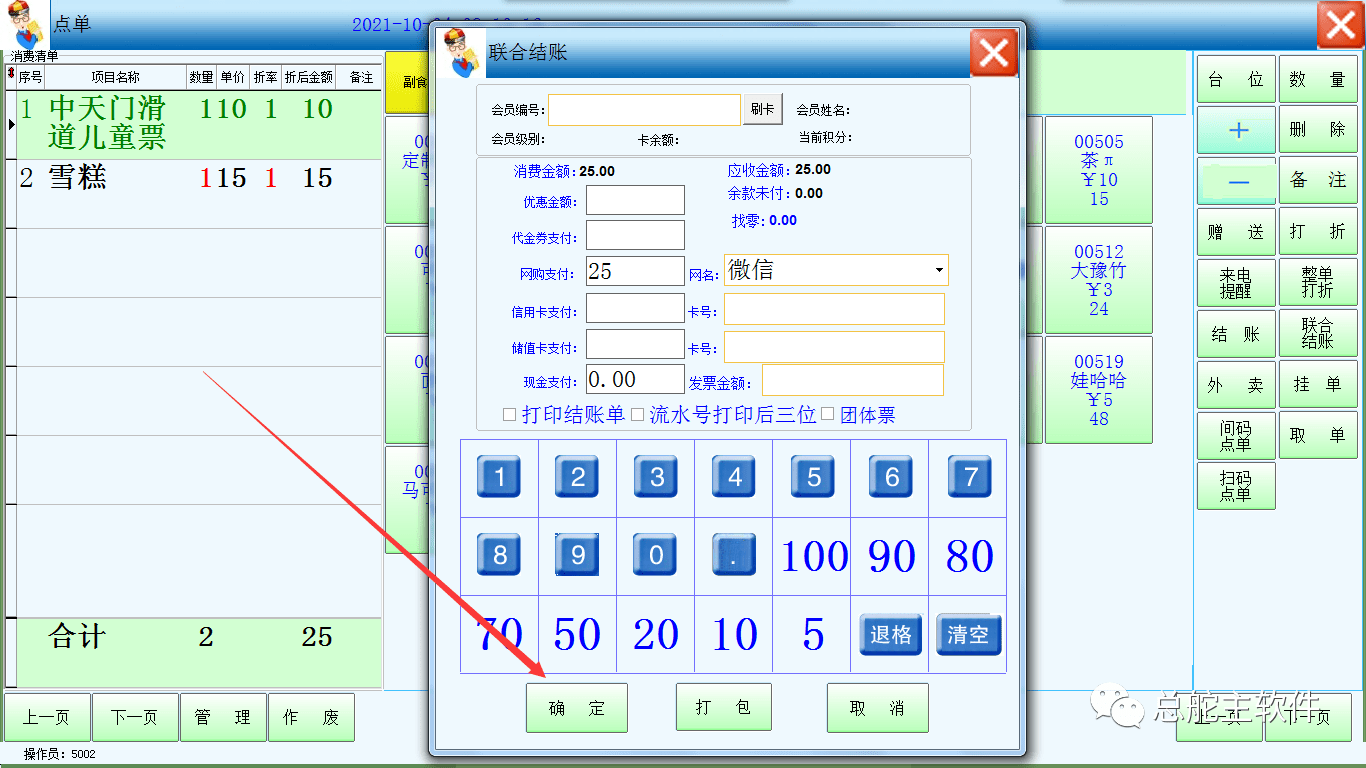Image resolution: width=1366 pixels, height=768 pixels.
Task: Tap the number 7 keypad button
Action: pyautogui.click(x=970, y=477)
